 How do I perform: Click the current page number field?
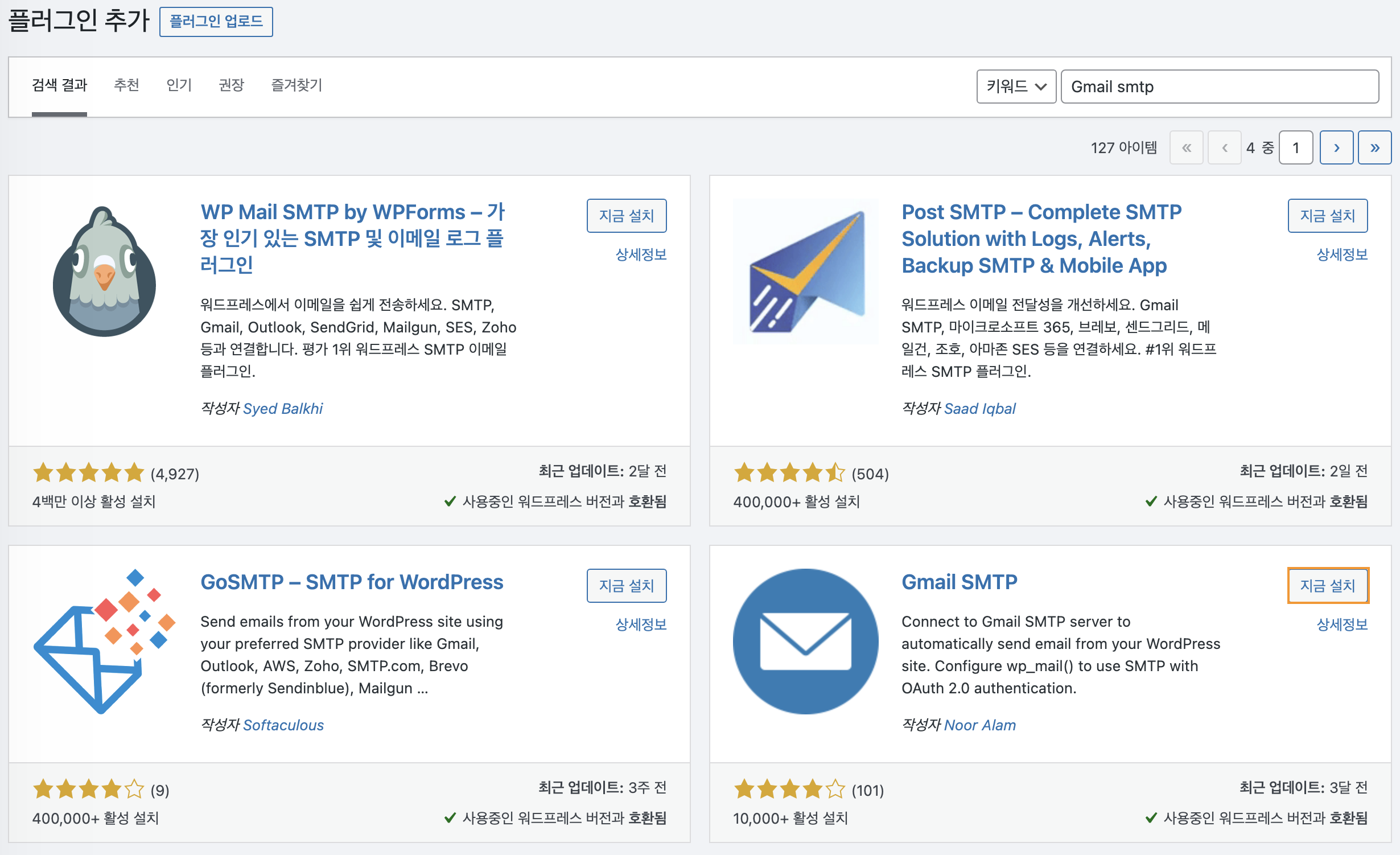(x=1295, y=148)
